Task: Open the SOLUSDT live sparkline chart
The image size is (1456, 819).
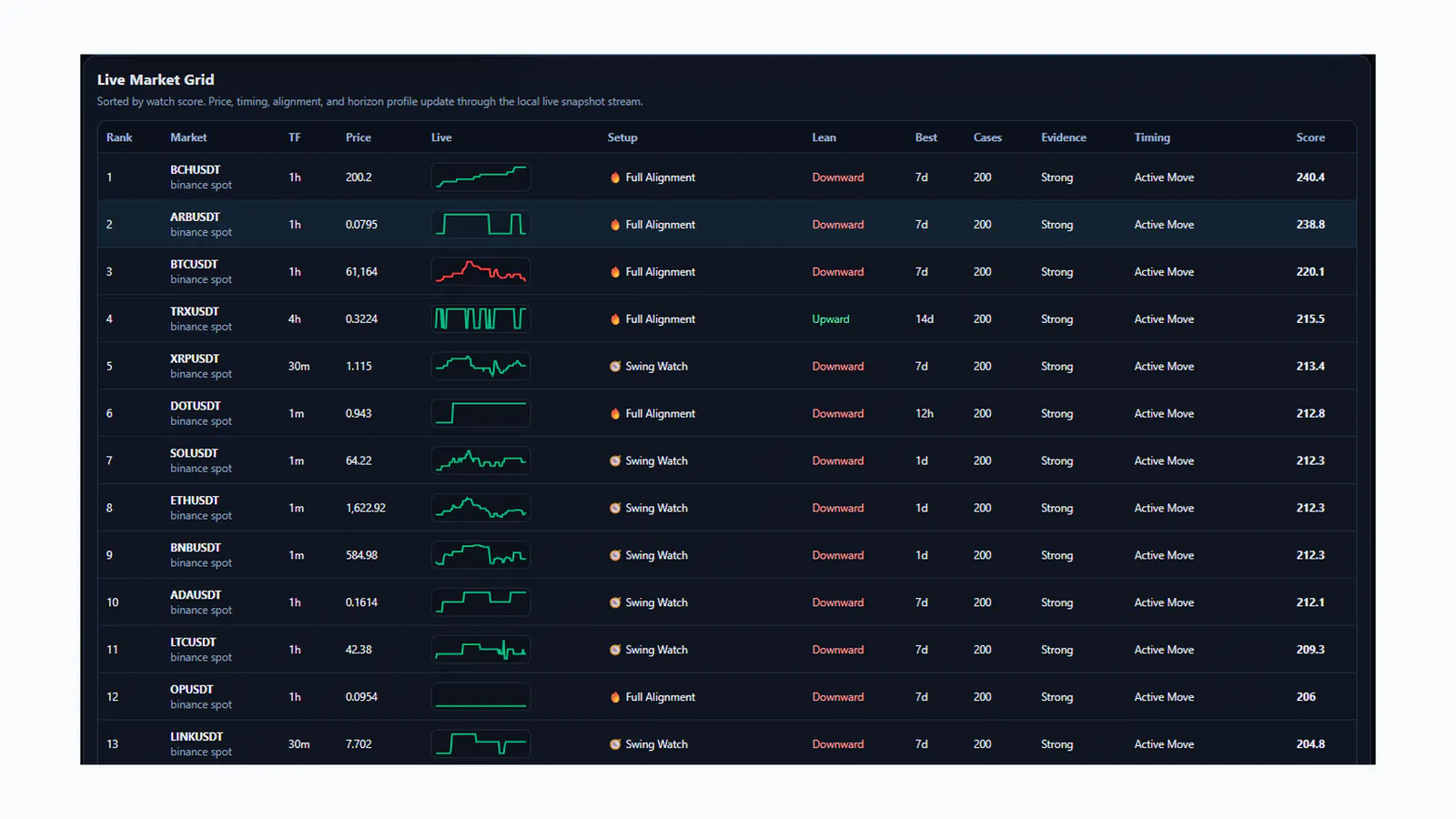Action: pos(480,461)
